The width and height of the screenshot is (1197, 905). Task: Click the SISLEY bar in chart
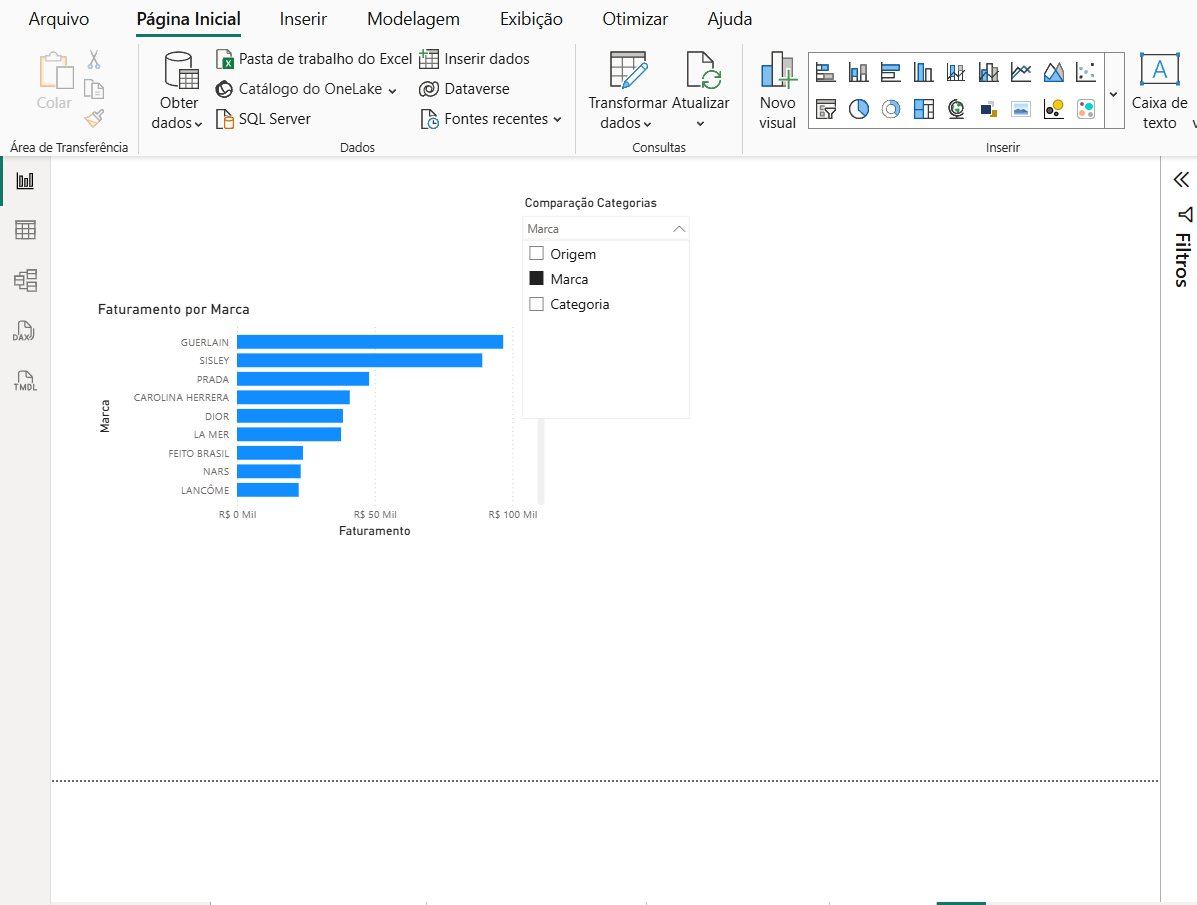360,360
